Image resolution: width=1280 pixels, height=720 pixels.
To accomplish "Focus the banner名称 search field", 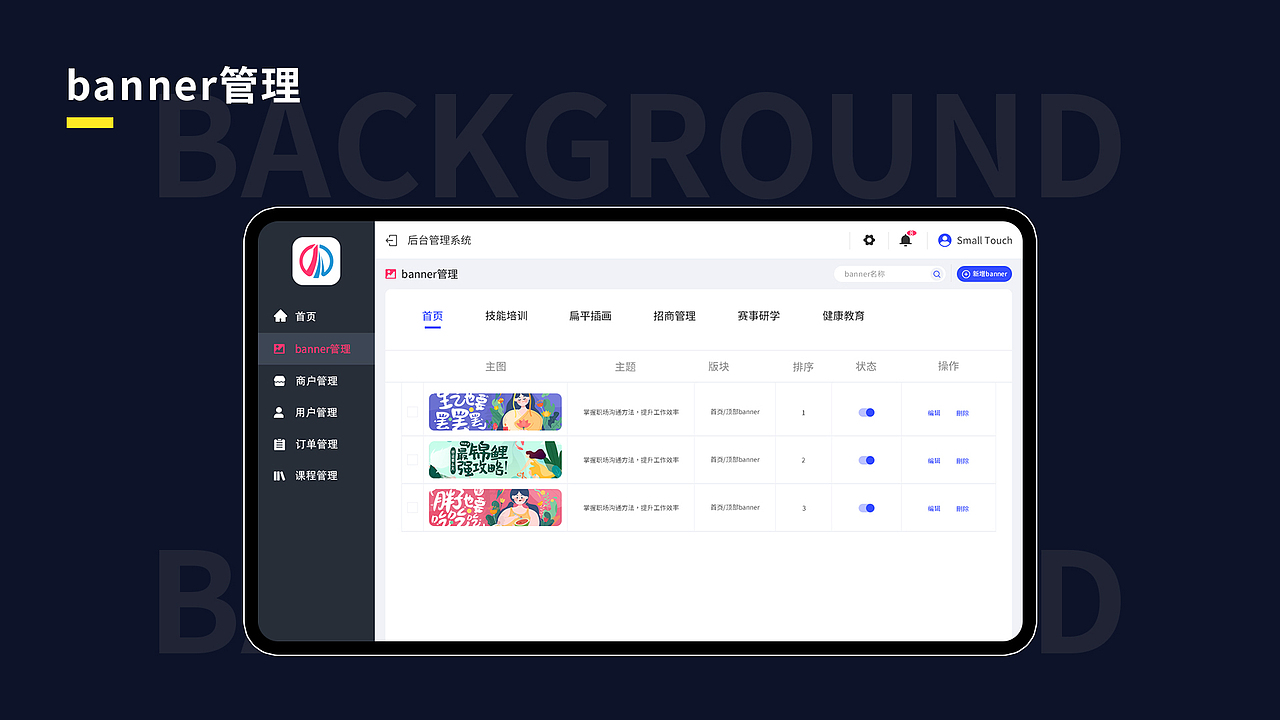I will [x=890, y=274].
